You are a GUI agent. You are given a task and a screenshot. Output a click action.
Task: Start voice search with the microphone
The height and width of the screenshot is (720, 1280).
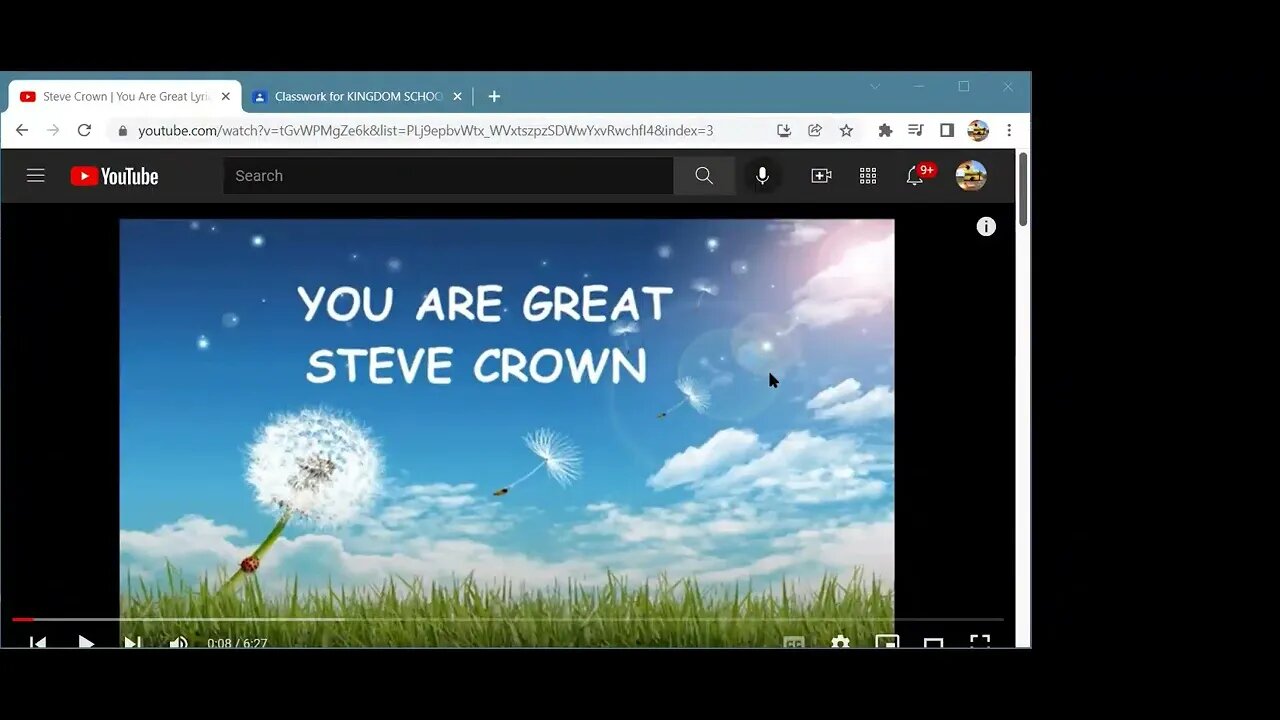(x=762, y=176)
